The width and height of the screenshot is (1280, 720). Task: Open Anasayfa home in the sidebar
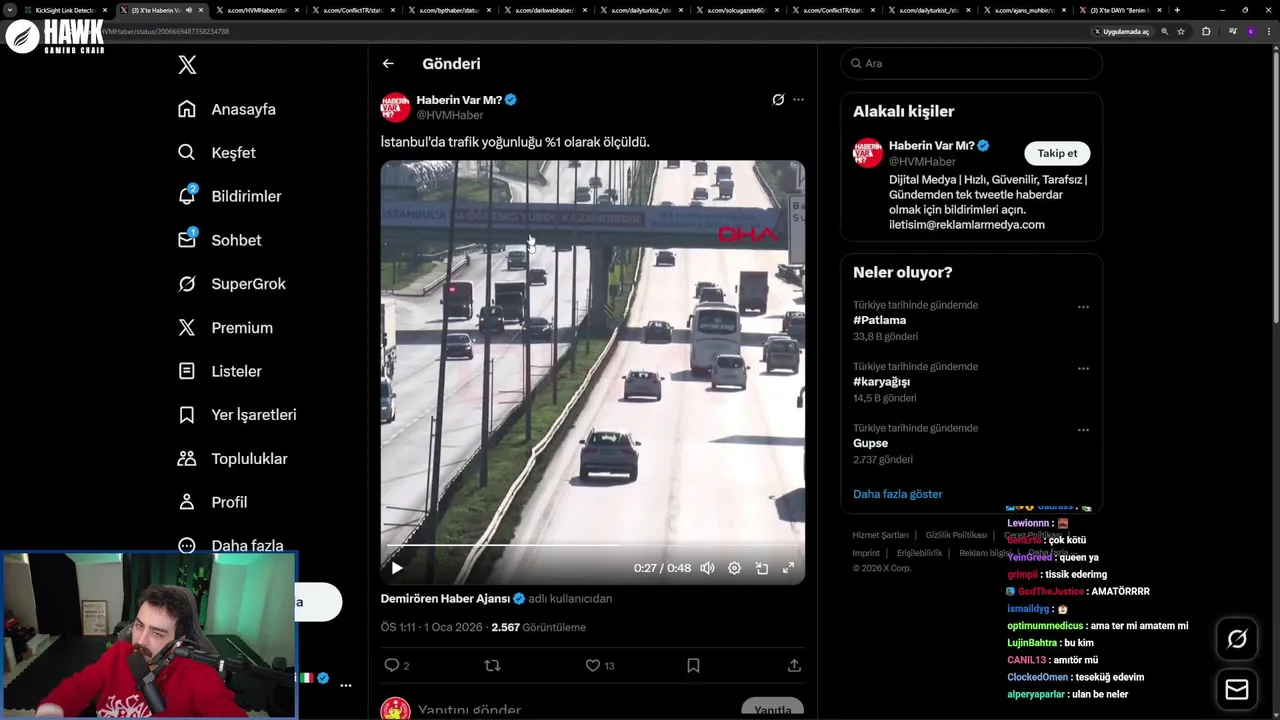227,109
